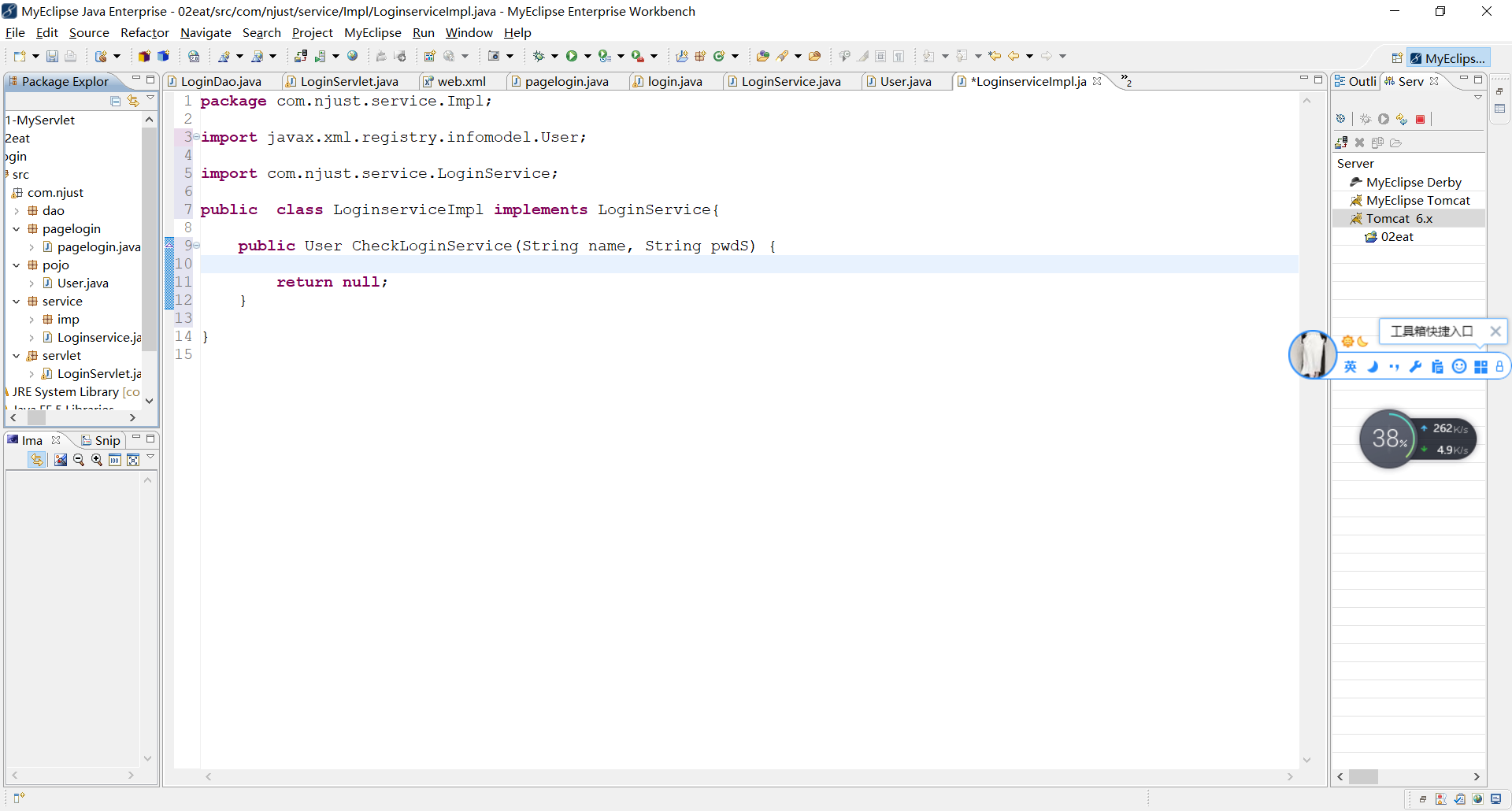Click the Fit to window icon in Image view
This screenshot has width=1512, height=811.
point(133,460)
